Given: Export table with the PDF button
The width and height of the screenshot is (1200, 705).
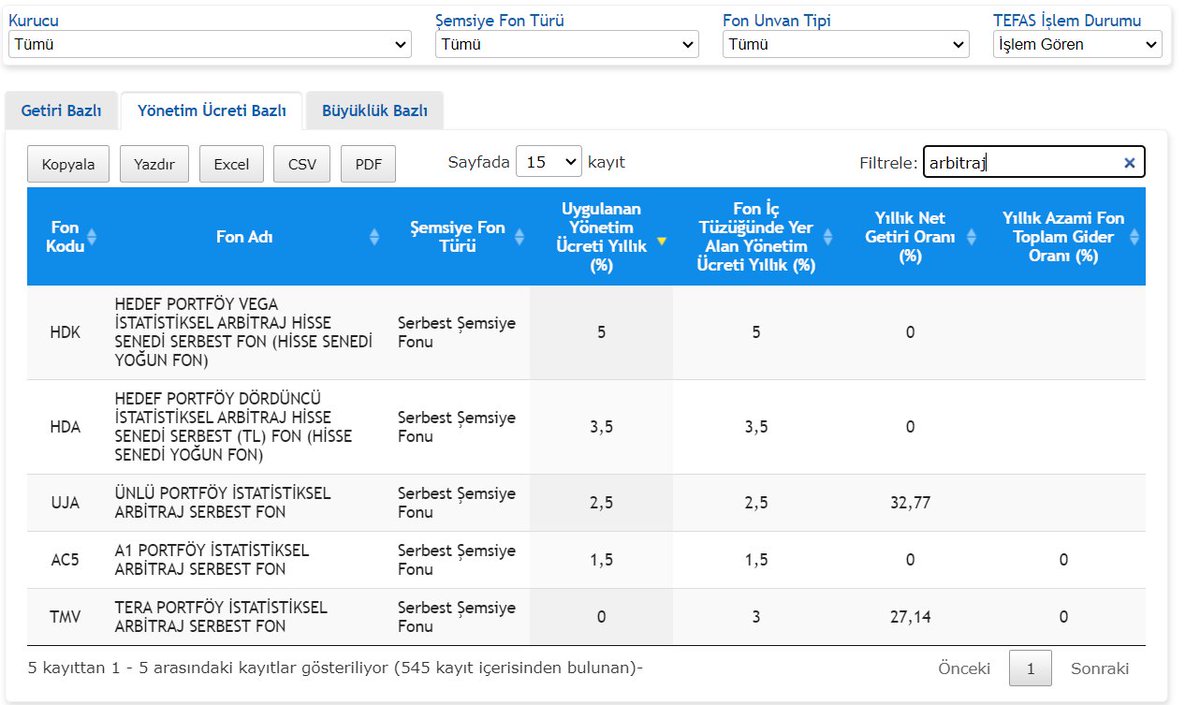Looking at the screenshot, I should (368, 164).
